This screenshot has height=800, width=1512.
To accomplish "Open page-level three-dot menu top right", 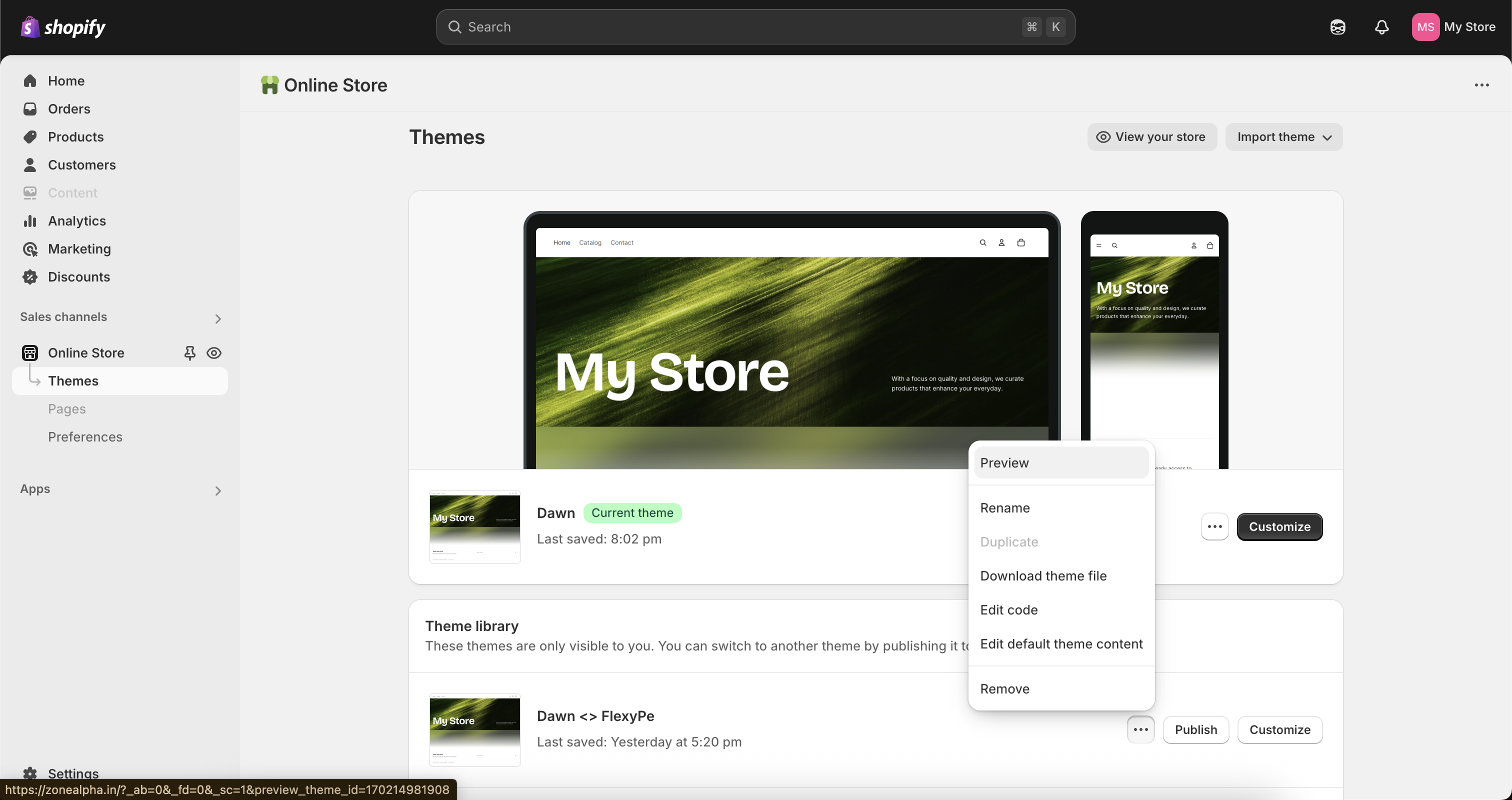I will [1481, 85].
